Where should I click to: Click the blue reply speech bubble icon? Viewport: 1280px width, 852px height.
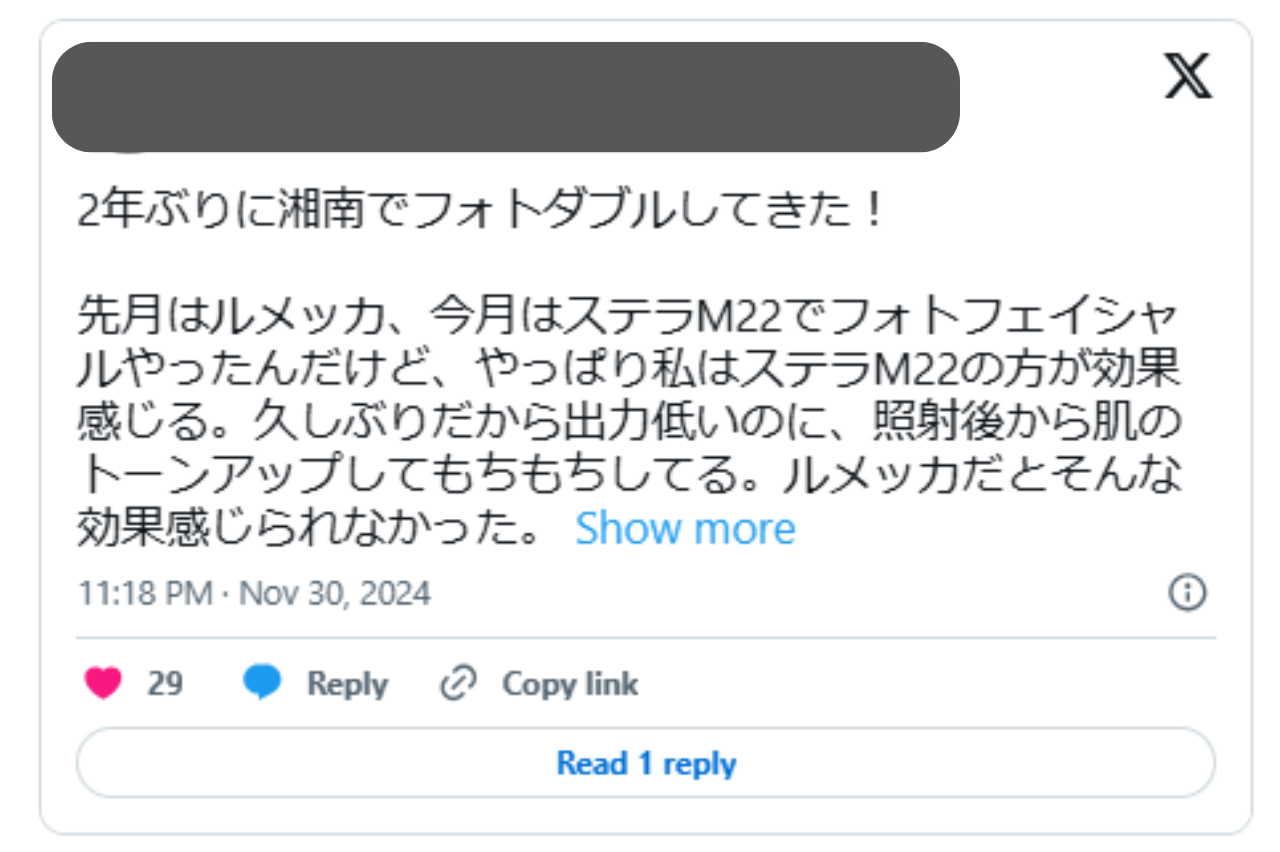pyautogui.click(x=263, y=683)
